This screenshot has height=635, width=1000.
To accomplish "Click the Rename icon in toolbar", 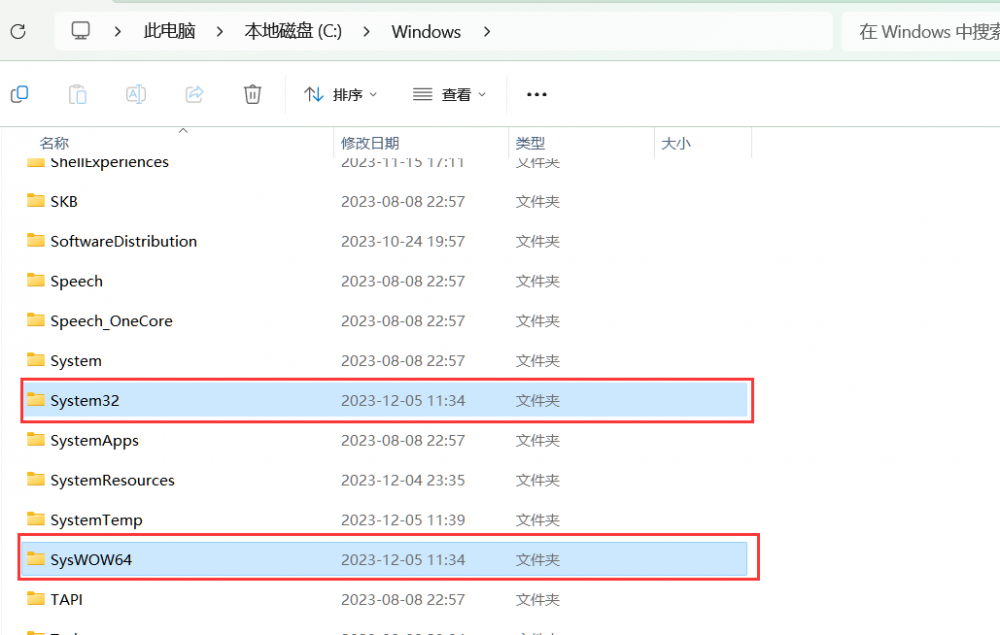I will (x=135, y=94).
